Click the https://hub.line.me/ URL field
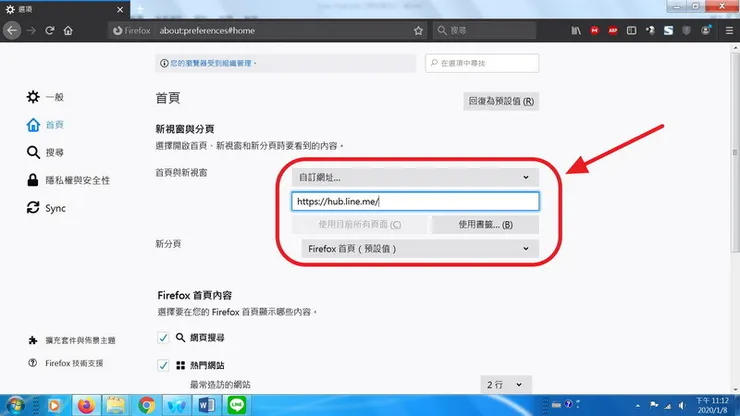The height and width of the screenshot is (416, 740). point(415,202)
